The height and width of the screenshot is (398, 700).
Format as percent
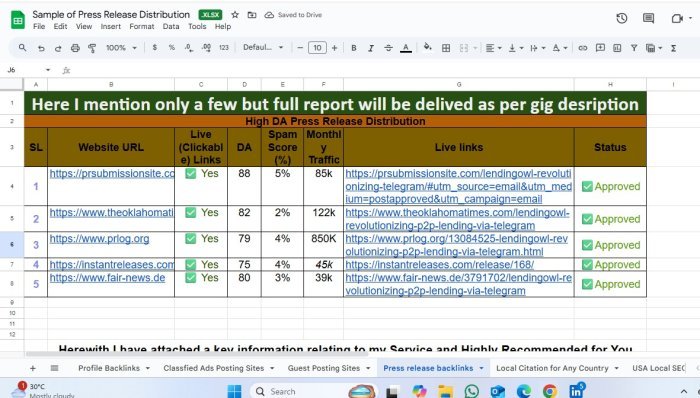(171, 47)
